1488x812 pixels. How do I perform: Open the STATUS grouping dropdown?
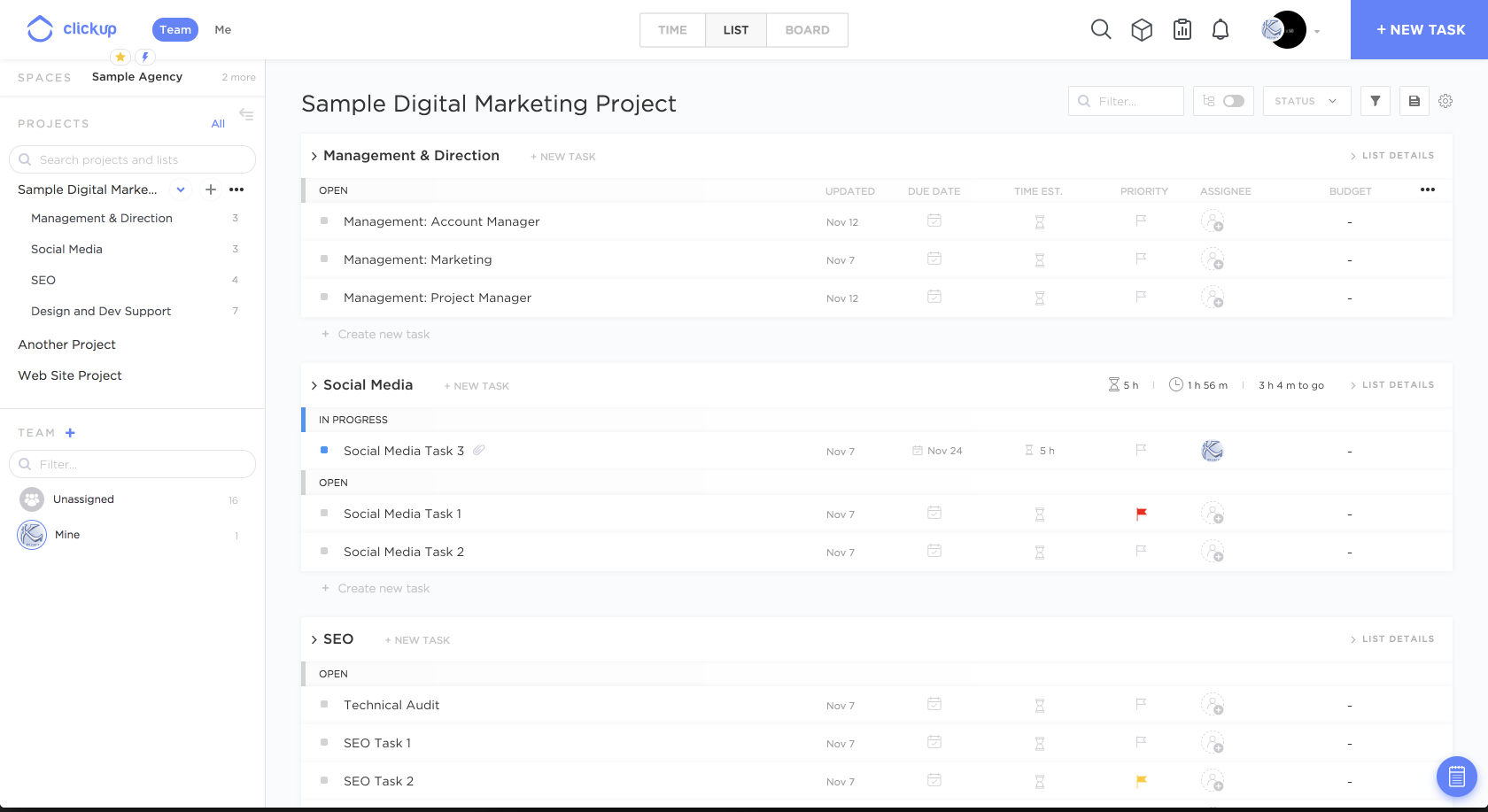coord(1306,101)
